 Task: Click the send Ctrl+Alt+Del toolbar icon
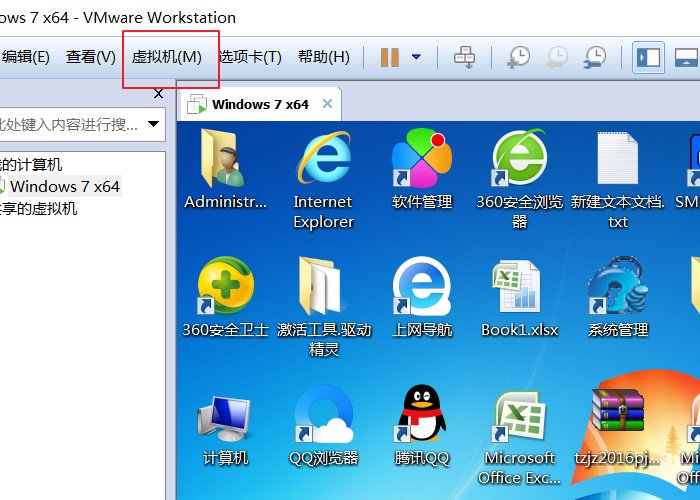(464, 57)
